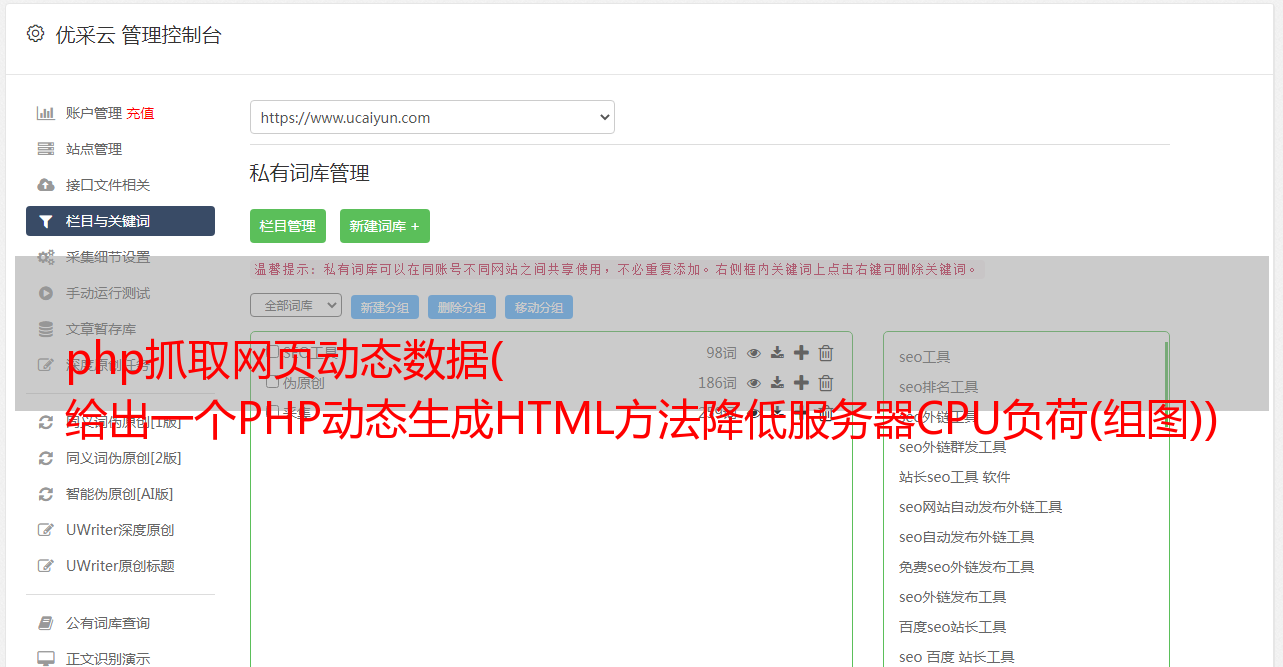This screenshot has width=1283, height=667.
Task: Tick the checkbox for 伪原创 library
Action: [272, 382]
